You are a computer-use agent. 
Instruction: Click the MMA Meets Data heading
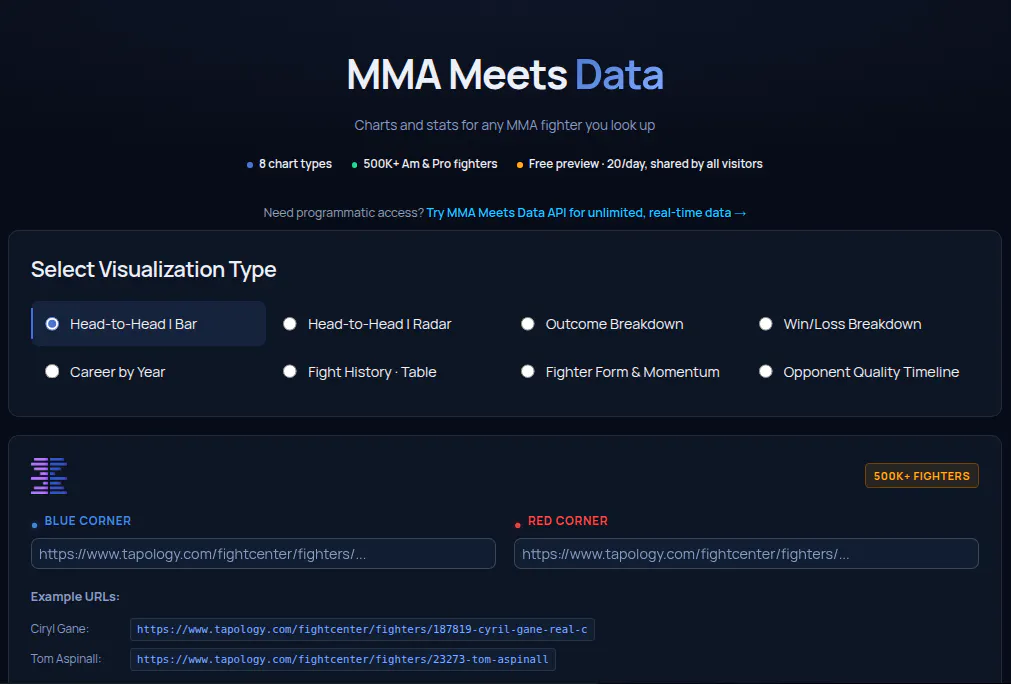coord(505,75)
